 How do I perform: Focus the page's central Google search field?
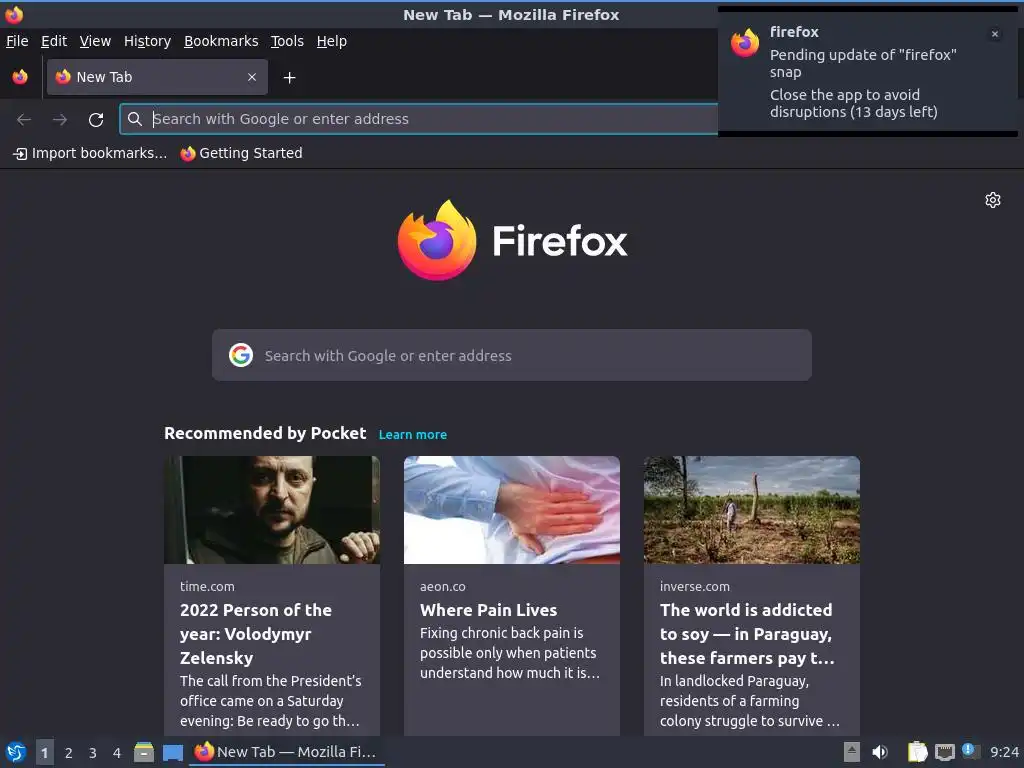point(512,355)
